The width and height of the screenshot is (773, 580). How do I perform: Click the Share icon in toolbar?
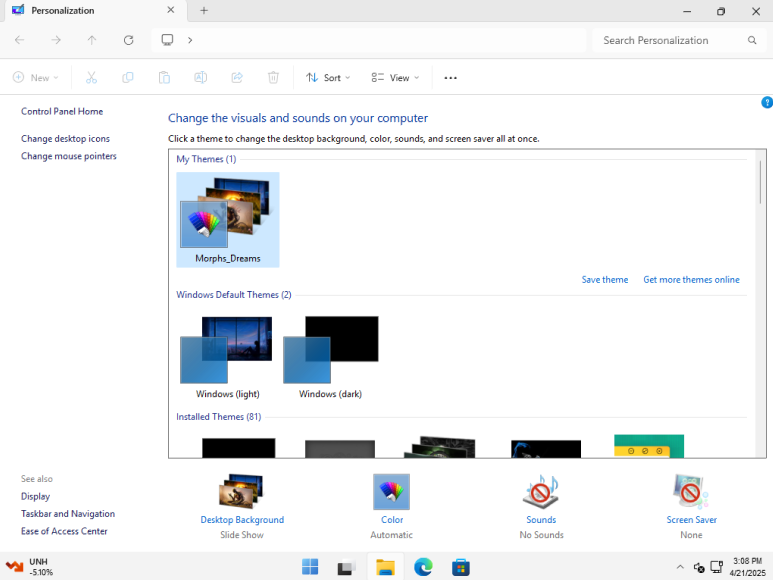(x=237, y=77)
